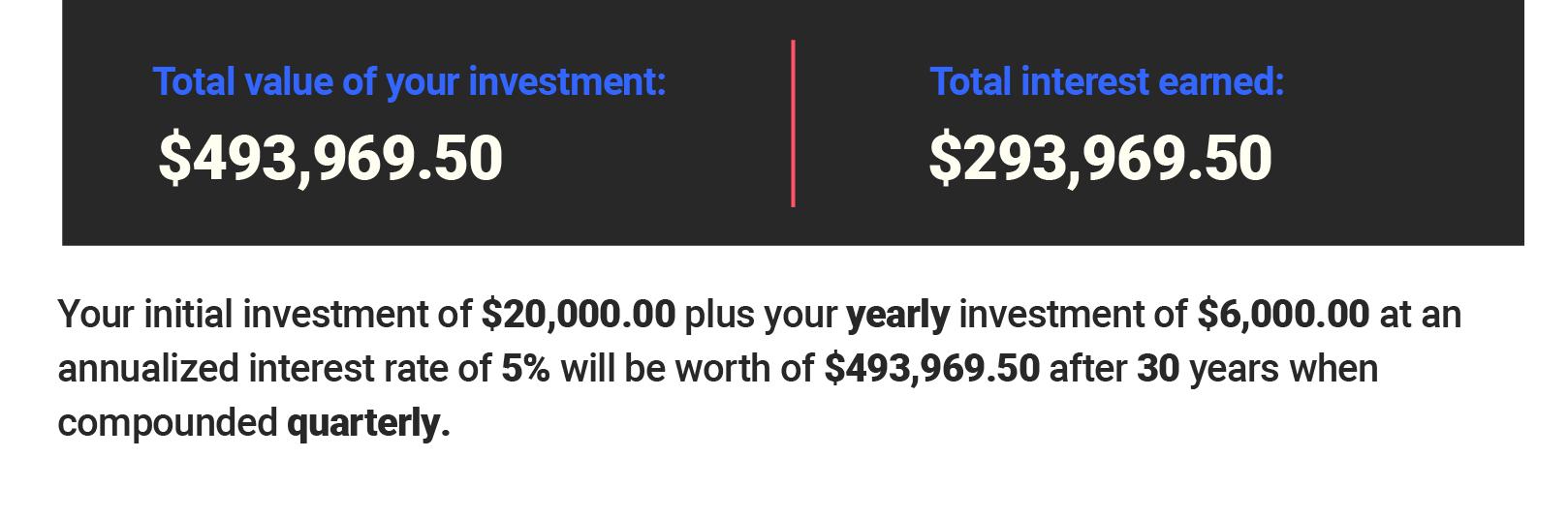Screen dimensions: 1568x519
Task: Click the 'Total interest earned:' heading
Action: click(1107, 82)
